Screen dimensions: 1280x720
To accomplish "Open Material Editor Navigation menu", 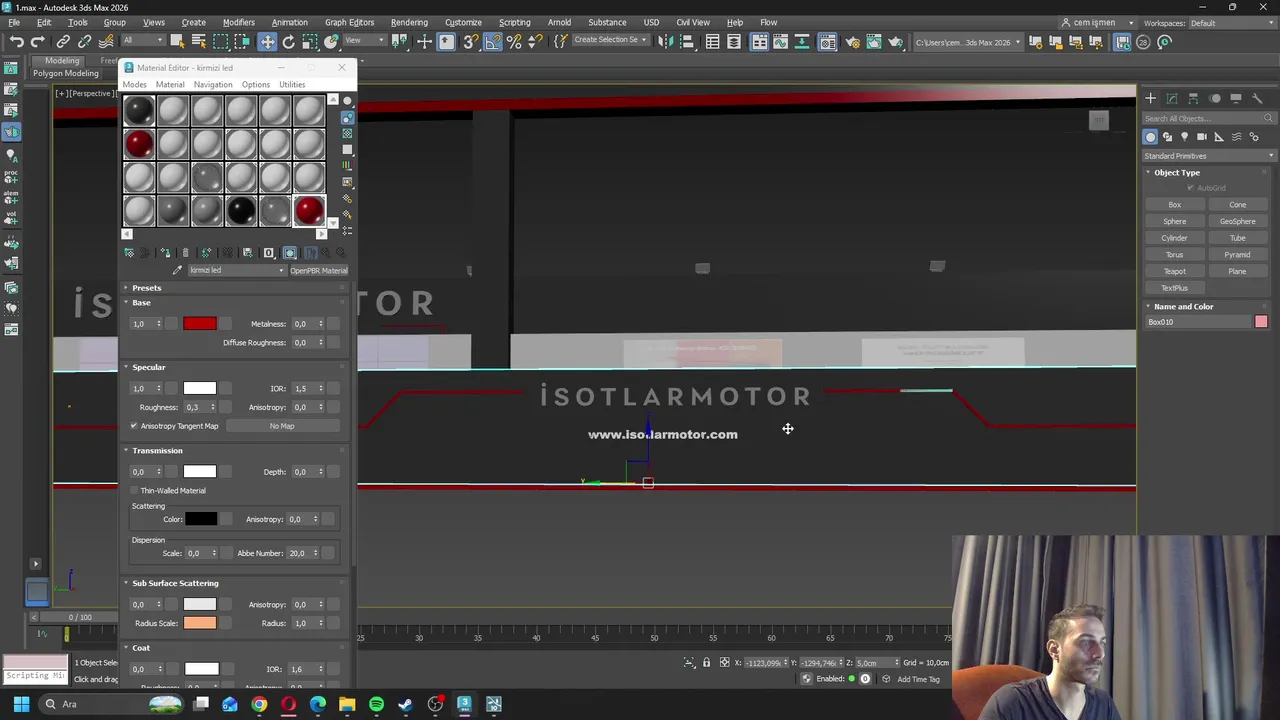I will coord(212,85).
